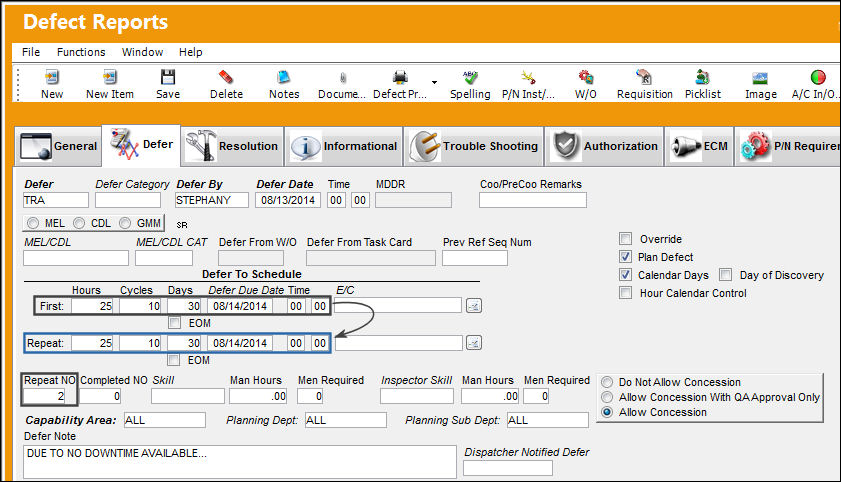Click the Inspector Skill input field
The image size is (841, 482).
click(417, 396)
